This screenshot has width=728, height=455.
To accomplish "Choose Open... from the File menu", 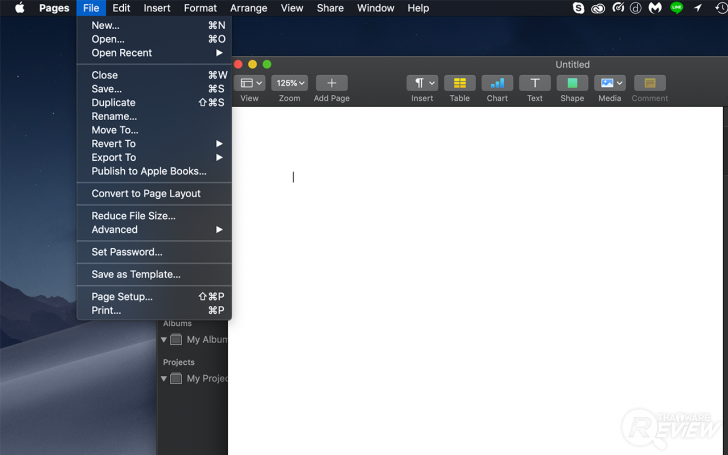I will coord(154,39).
